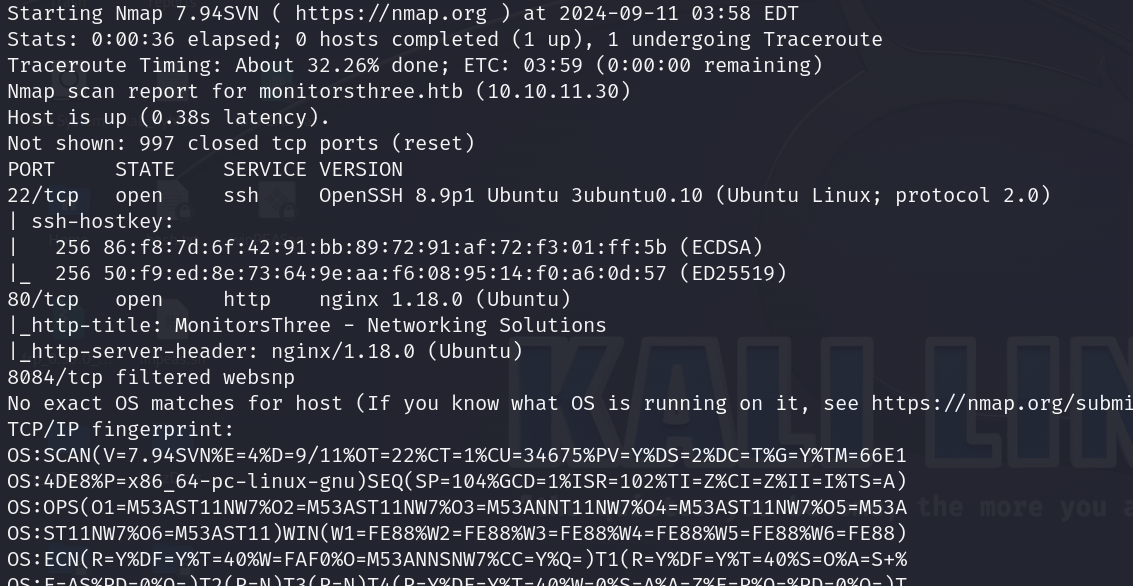Click the monitorsthree.htb hostname text
This screenshot has height=586, width=1133.
361,92
